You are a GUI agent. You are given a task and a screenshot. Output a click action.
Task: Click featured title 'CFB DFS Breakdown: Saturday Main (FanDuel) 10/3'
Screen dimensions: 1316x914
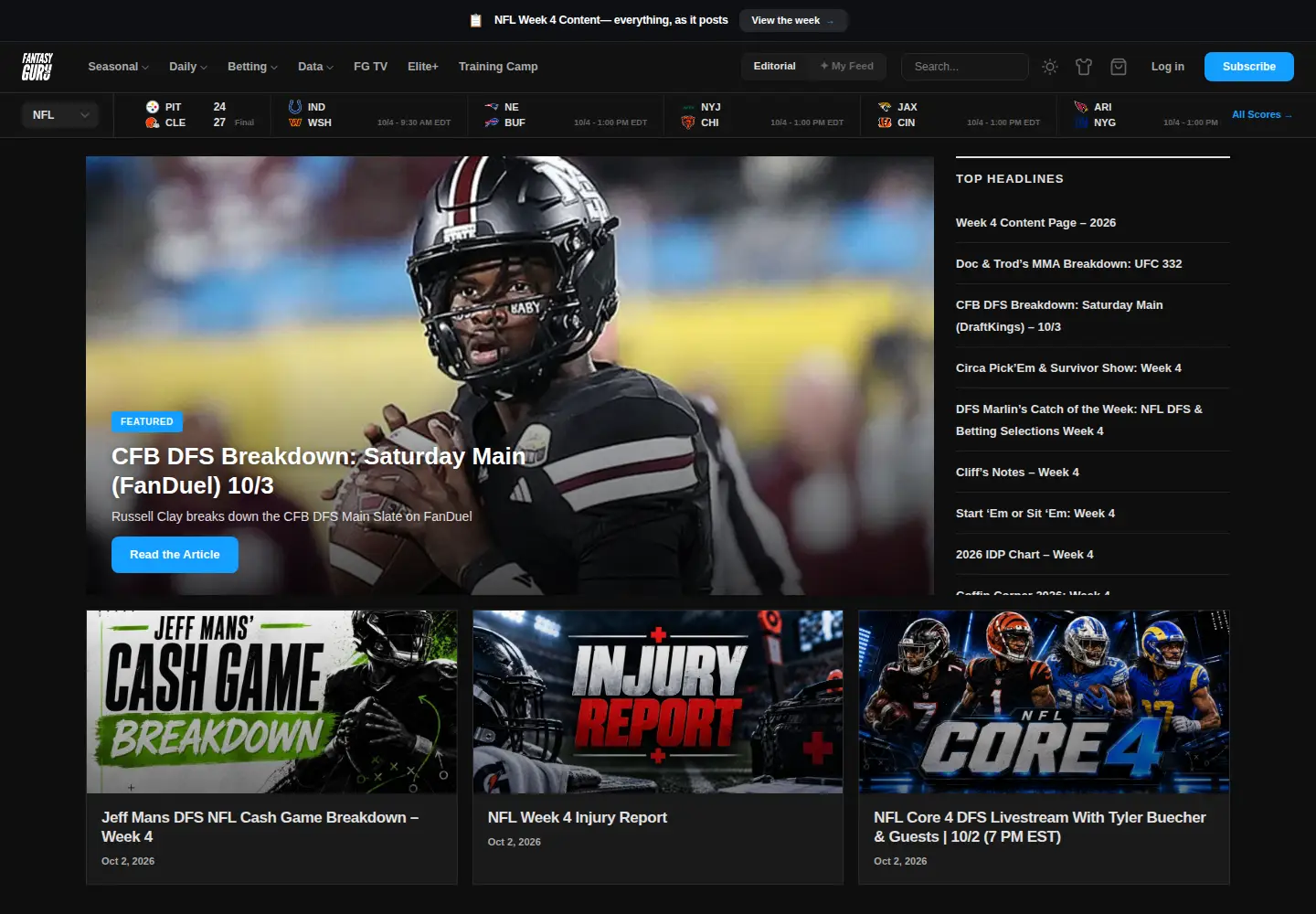(x=318, y=471)
